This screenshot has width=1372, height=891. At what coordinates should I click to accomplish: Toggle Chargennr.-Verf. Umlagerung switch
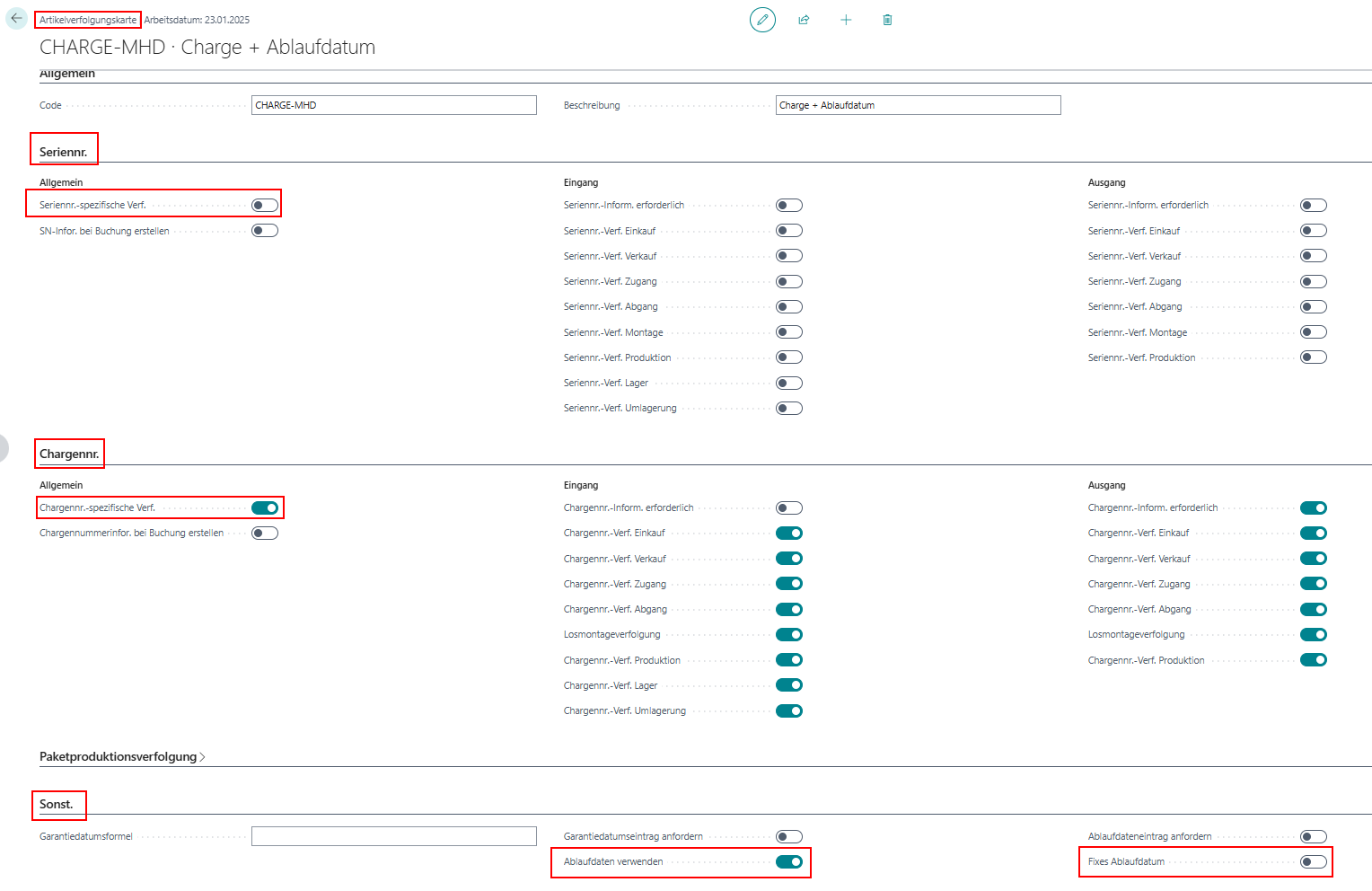[789, 710]
